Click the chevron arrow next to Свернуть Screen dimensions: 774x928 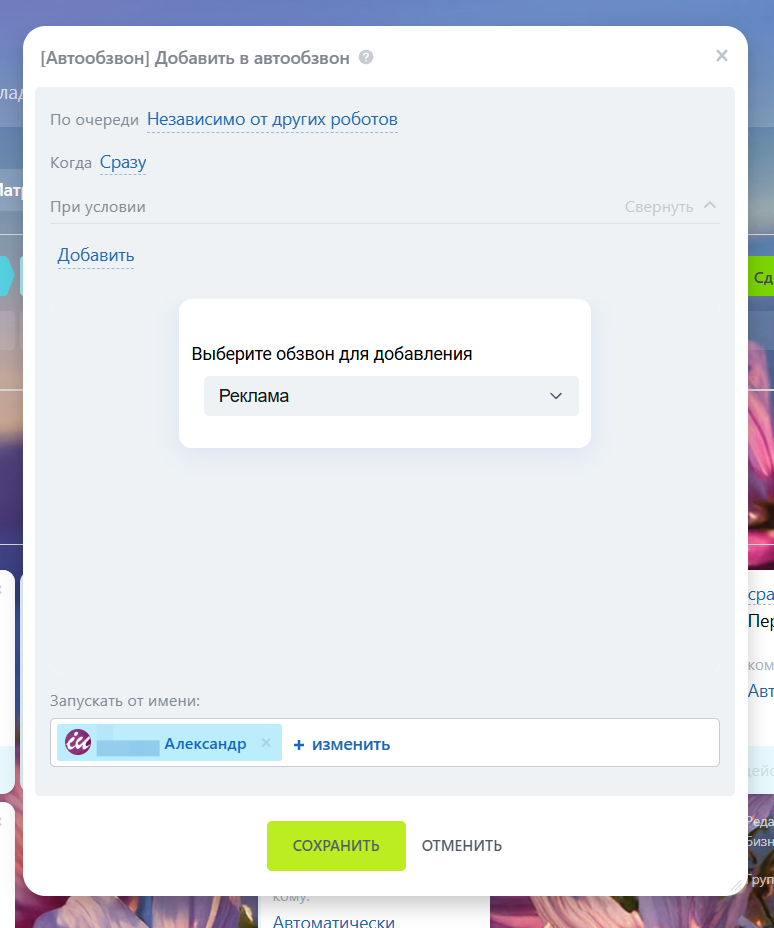(710, 205)
